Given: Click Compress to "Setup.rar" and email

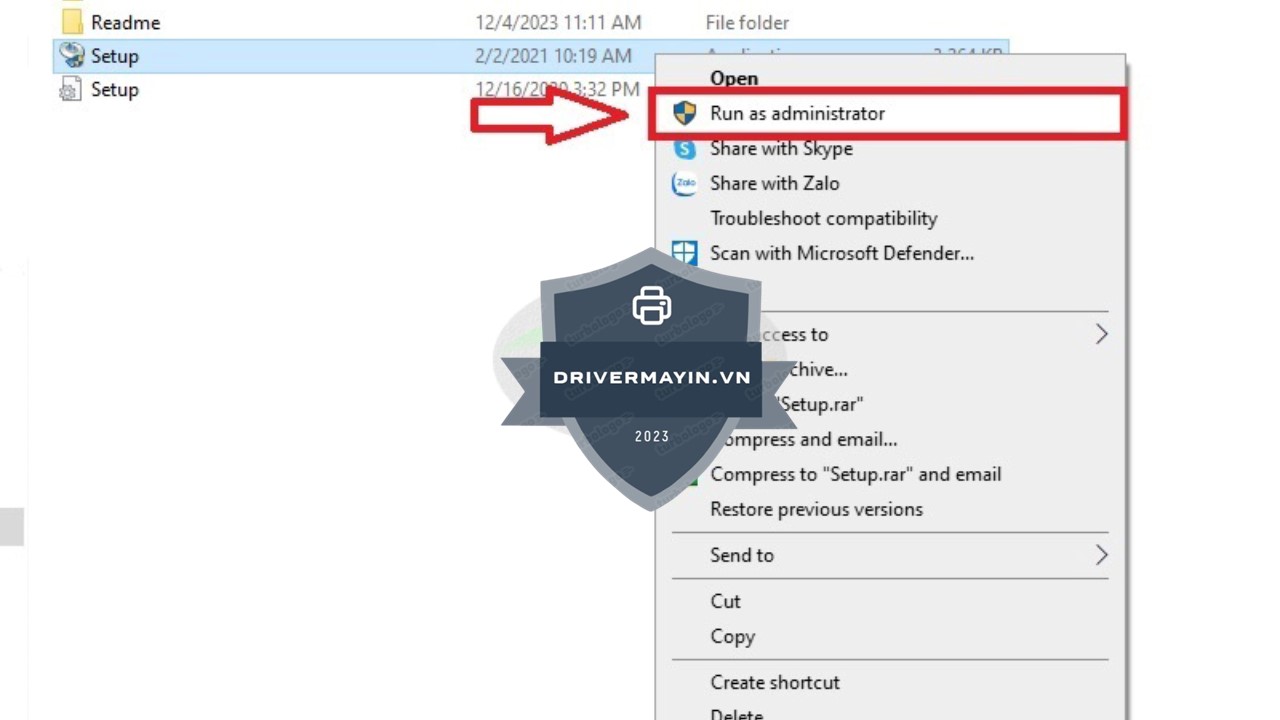Looking at the screenshot, I should (x=855, y=474).
